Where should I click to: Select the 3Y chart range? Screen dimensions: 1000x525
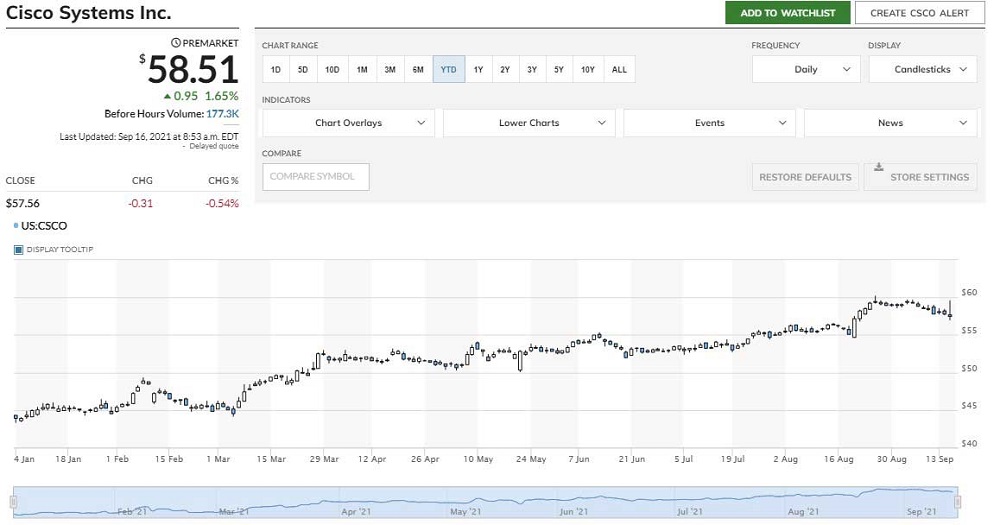532,70
